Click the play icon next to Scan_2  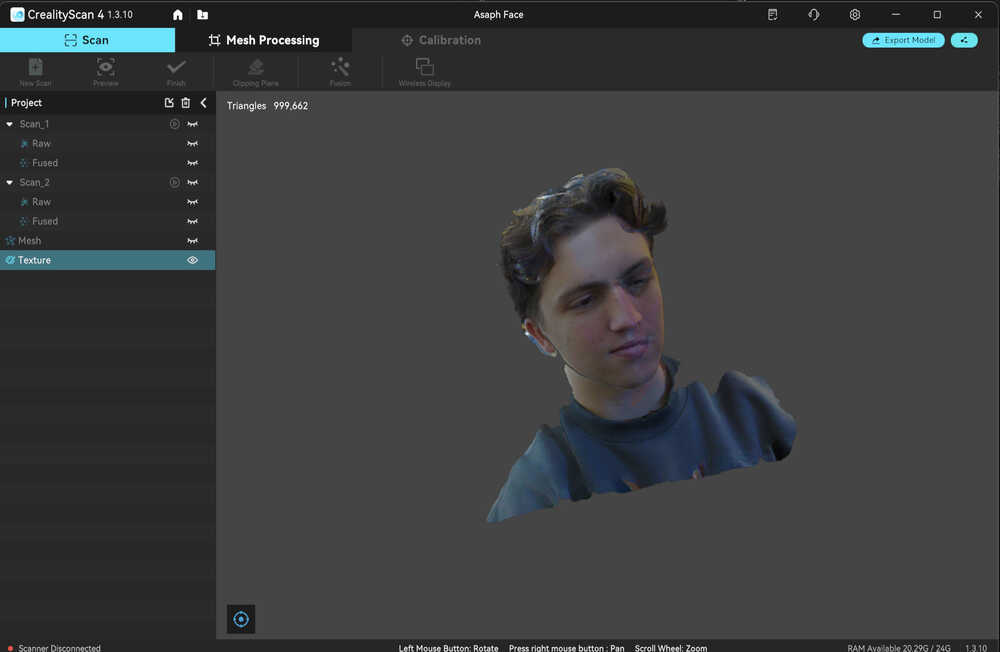174,183
